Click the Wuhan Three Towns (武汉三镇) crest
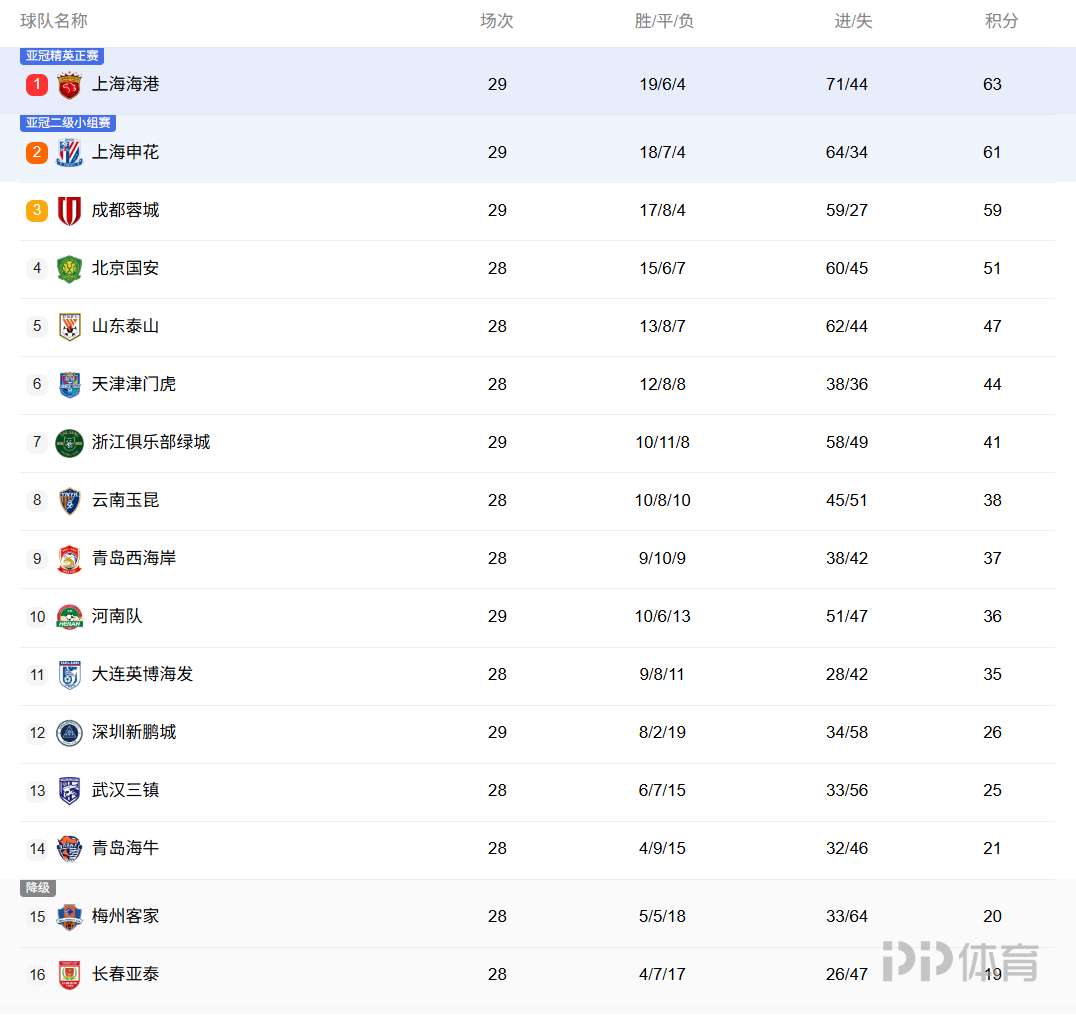The width and height of the screenshot is (1076, 1019). (x=69, y=791)
